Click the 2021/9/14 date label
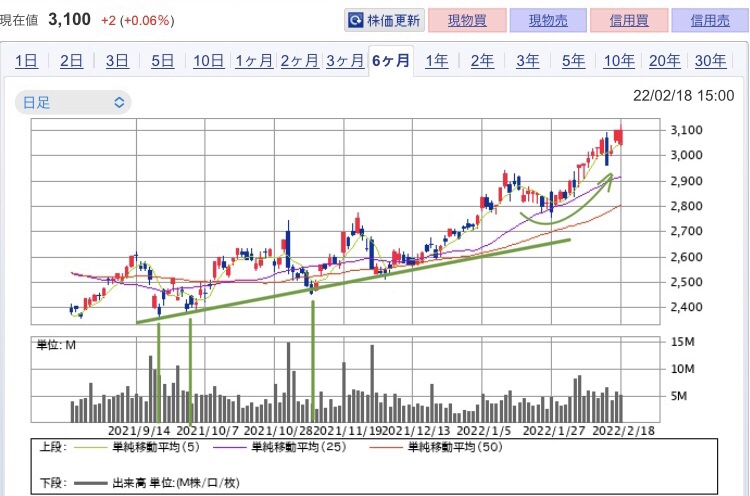This screenshot has width=750, height=496. click(x=139, y=430)
